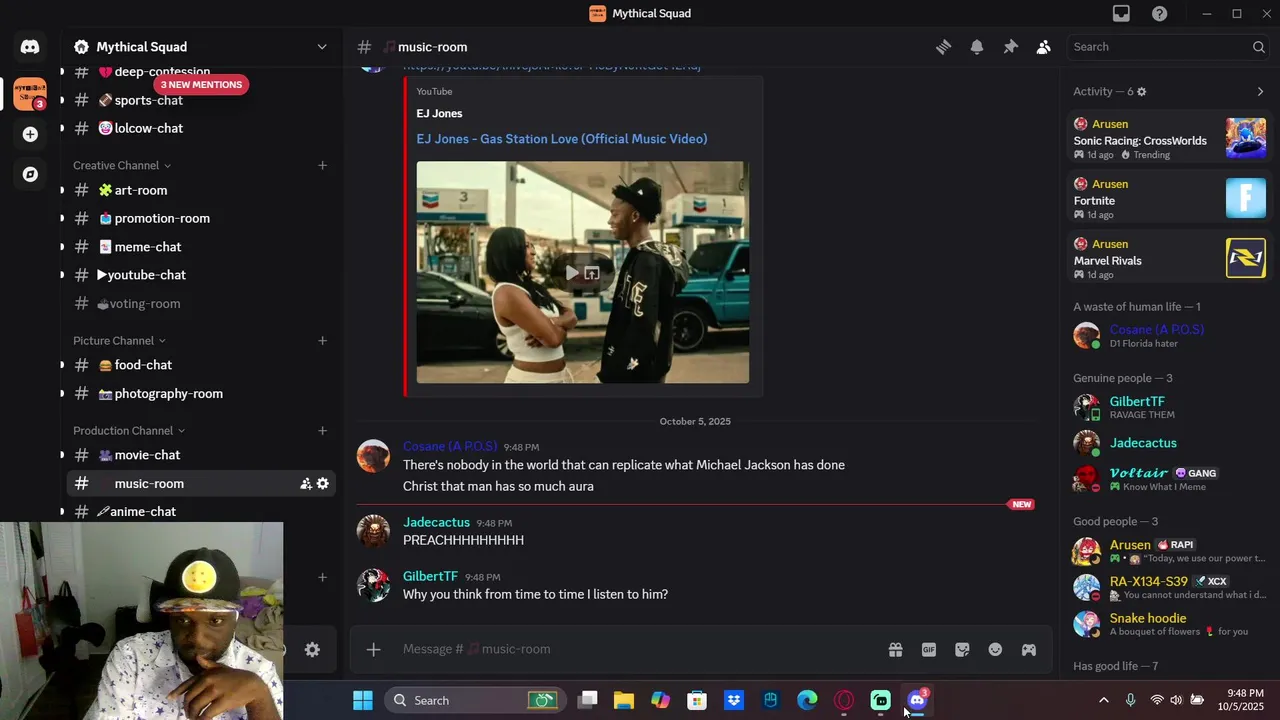Jump to 3 New Mentions
The height and width of the screenshot is (720, 1280).
(x=202, y=84)
